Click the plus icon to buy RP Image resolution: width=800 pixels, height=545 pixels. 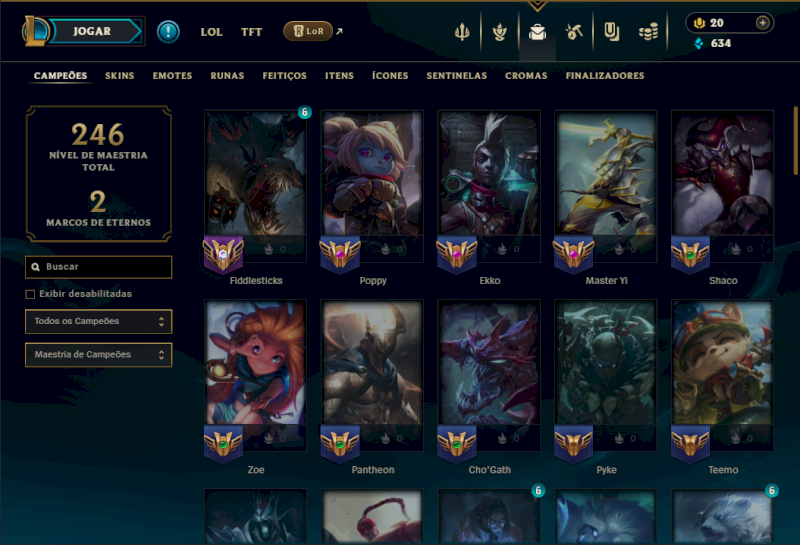[762, 22]
